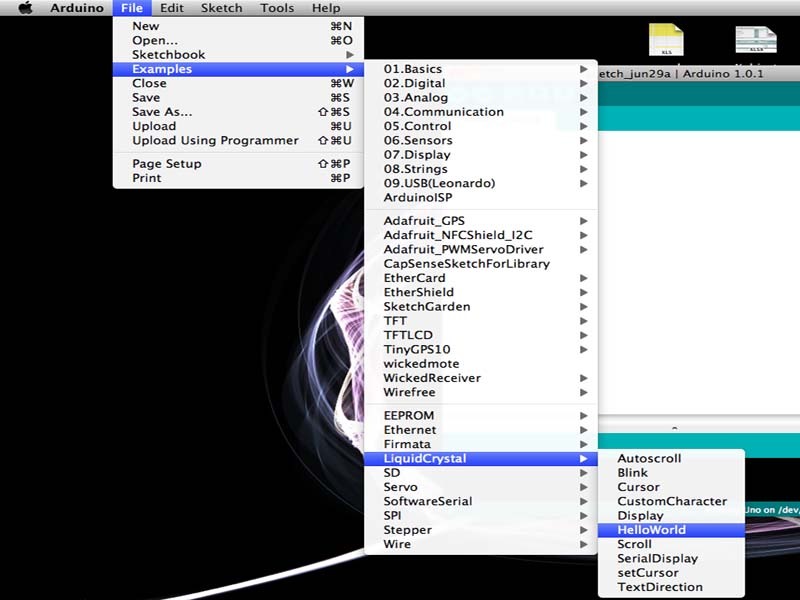Choose Open... from File menu
Viewport: 800px width, 600px height.
(x=238, y=40)
